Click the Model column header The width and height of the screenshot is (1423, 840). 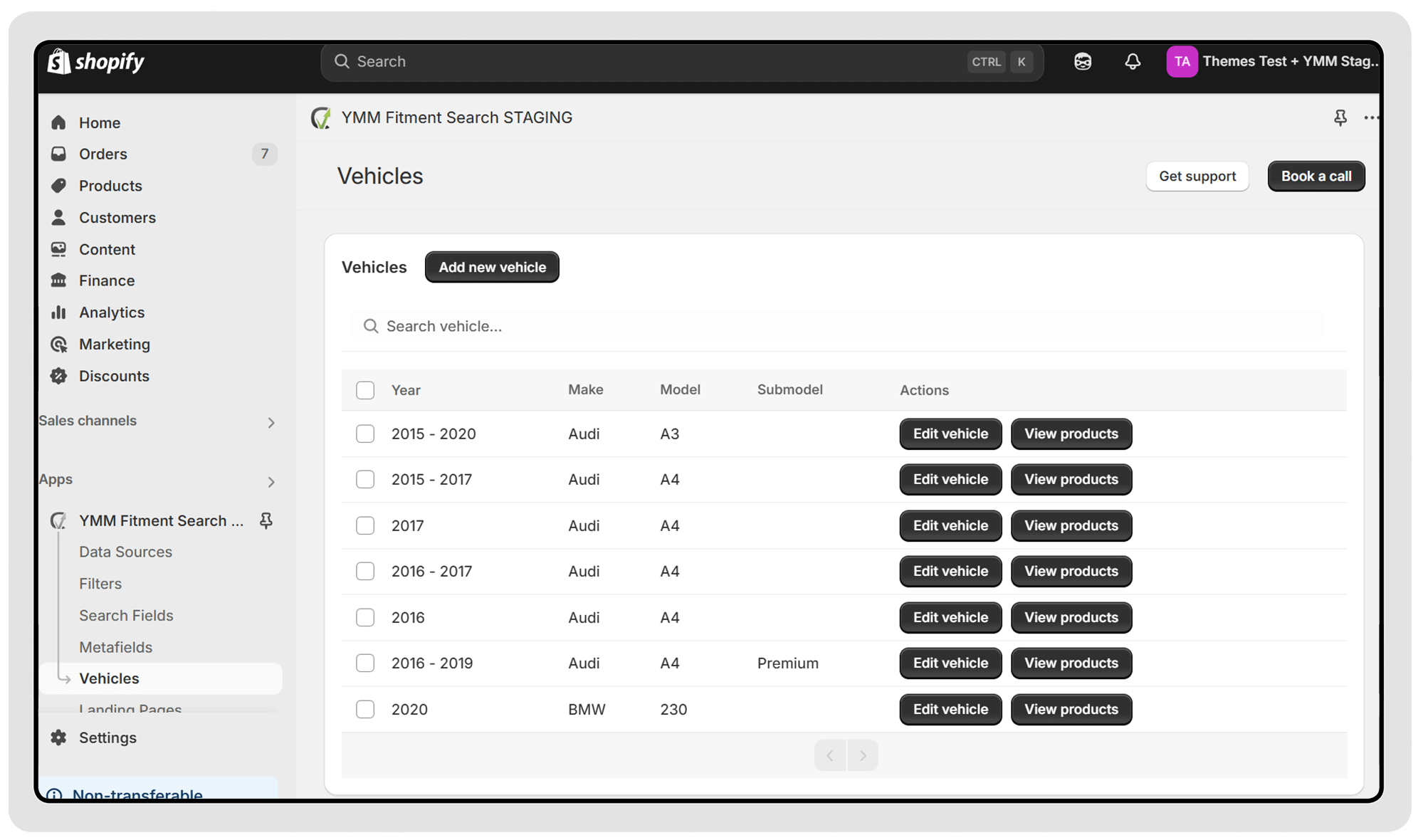(x=680, y=389)
